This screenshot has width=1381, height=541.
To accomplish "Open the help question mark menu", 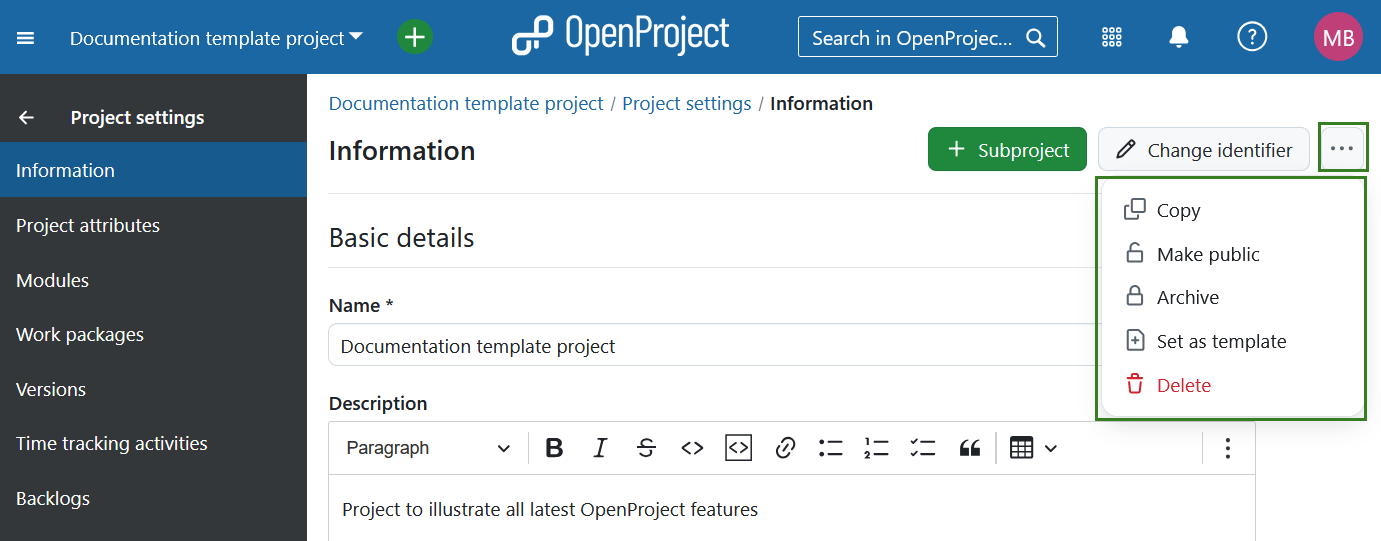I will pyautogui.click(x=1252, y=37).
